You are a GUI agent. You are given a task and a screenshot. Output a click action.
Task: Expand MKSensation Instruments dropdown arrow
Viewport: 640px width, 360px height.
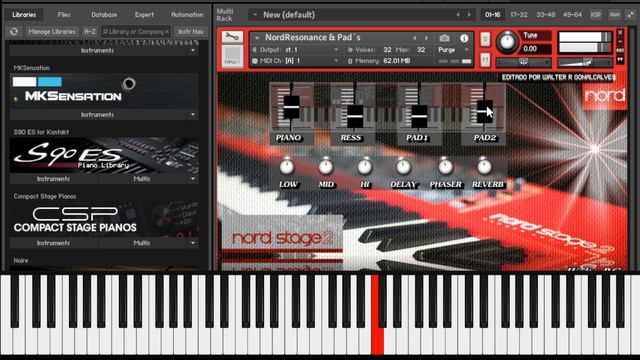point(193,115)
